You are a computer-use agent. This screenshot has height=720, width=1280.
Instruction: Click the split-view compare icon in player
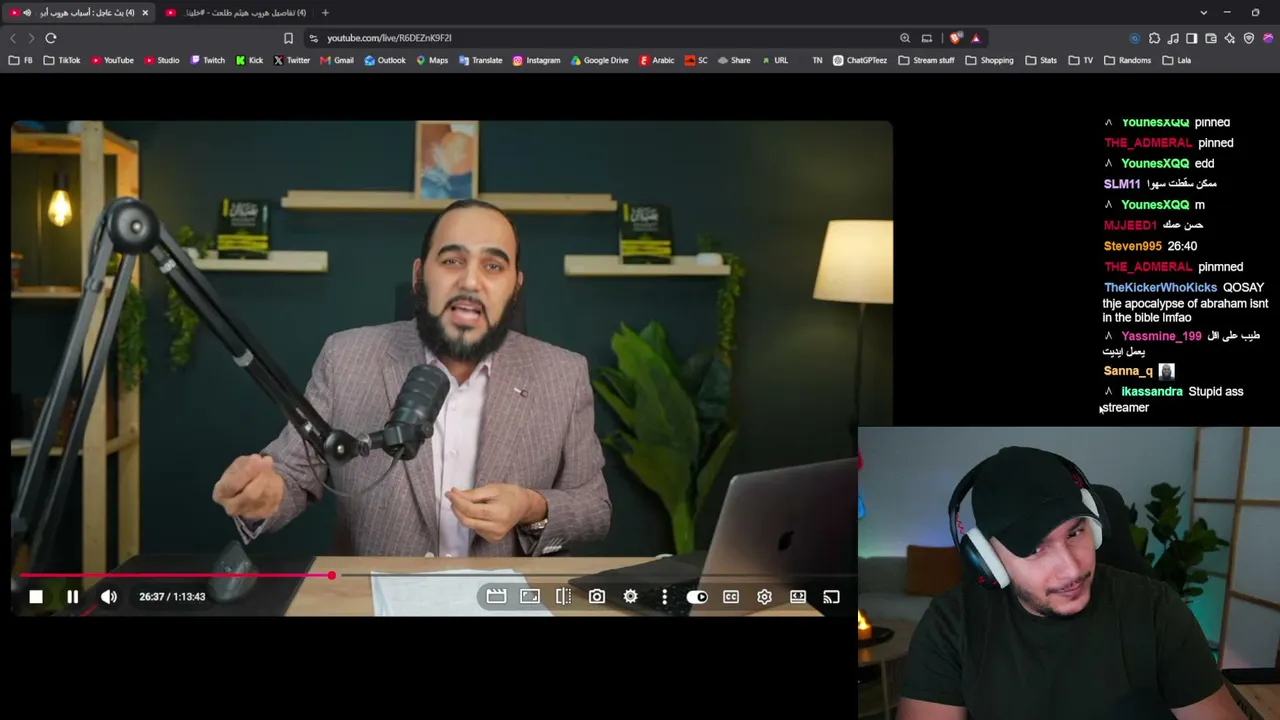tap(563, 597)
